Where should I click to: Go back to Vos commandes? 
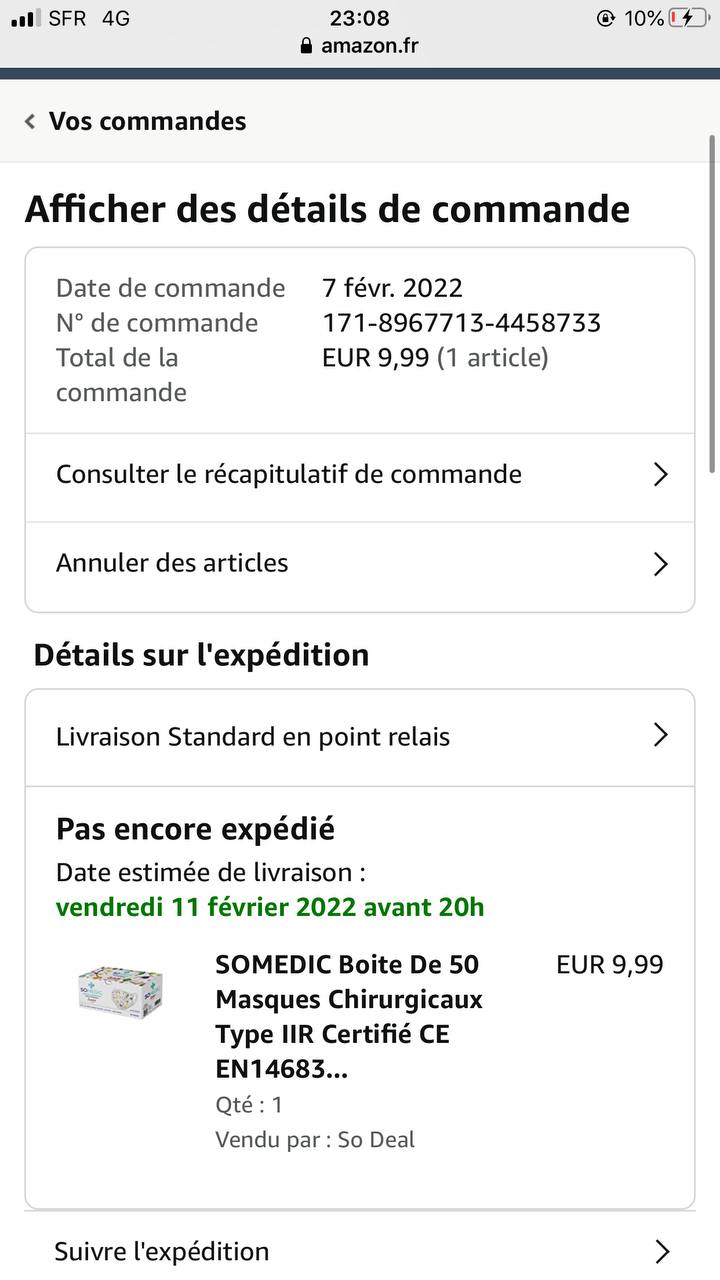click(147, 121)
